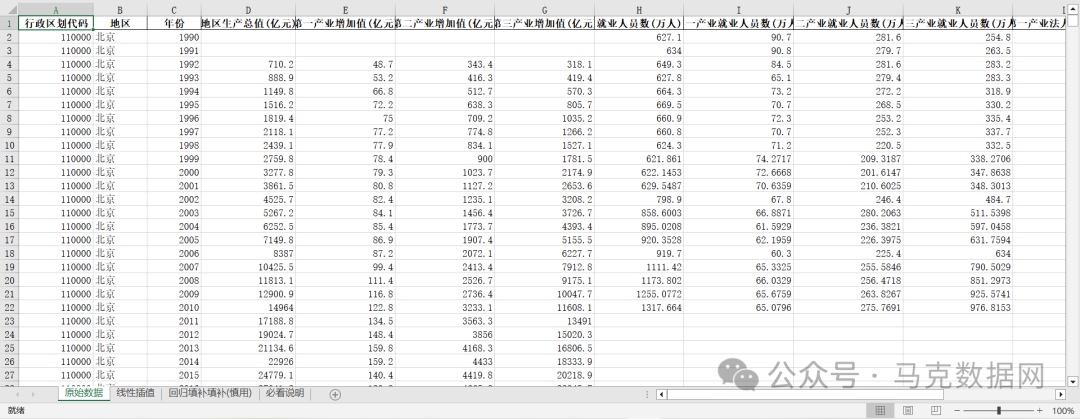Image resolution: width=1080 pixels, height=419 pixels.
Task: Open the 必看说明 sheet tab
Action: pos(284,394)
